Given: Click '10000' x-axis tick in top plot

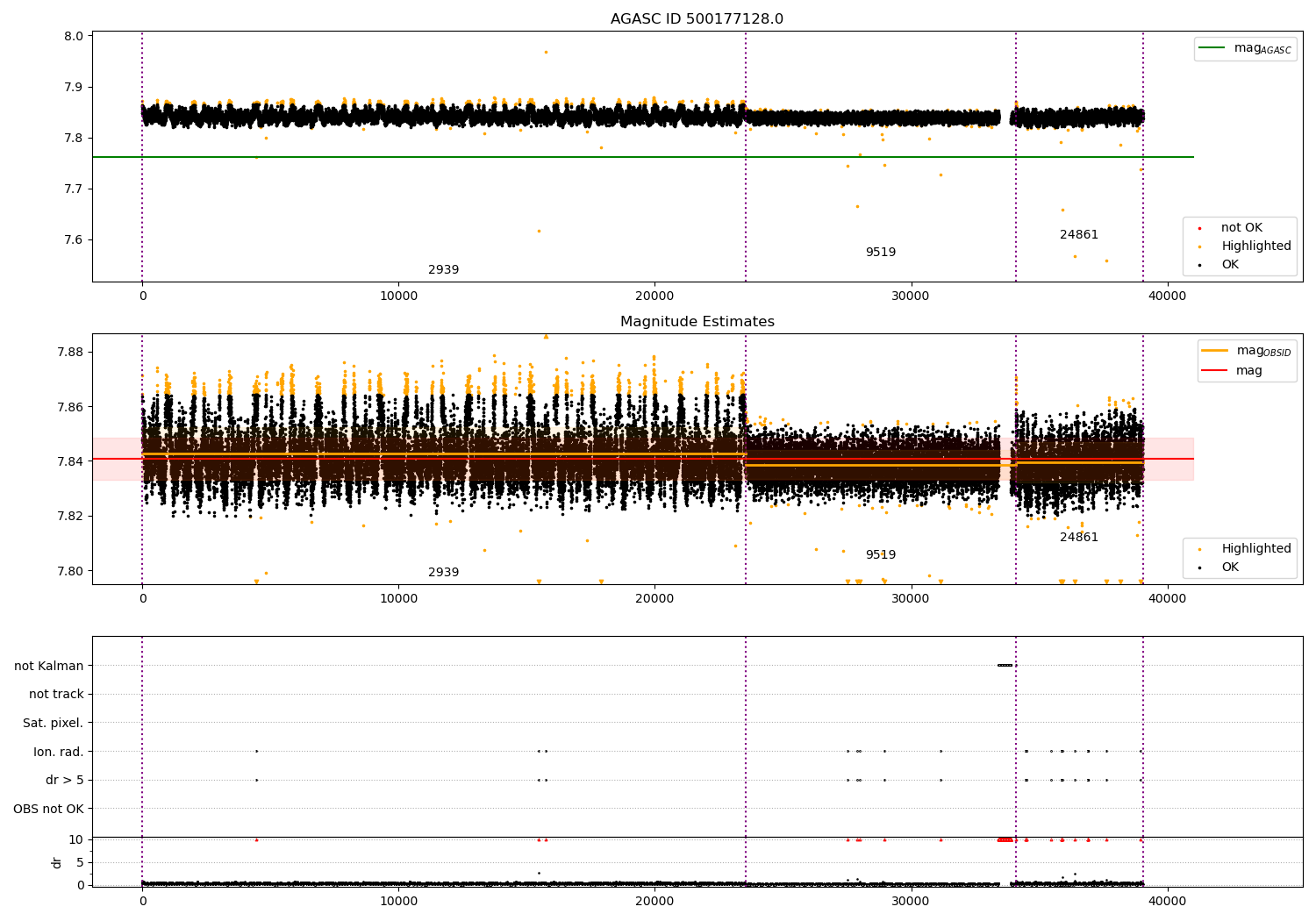Looking at the screenshot, I should (x=398, y=296).
